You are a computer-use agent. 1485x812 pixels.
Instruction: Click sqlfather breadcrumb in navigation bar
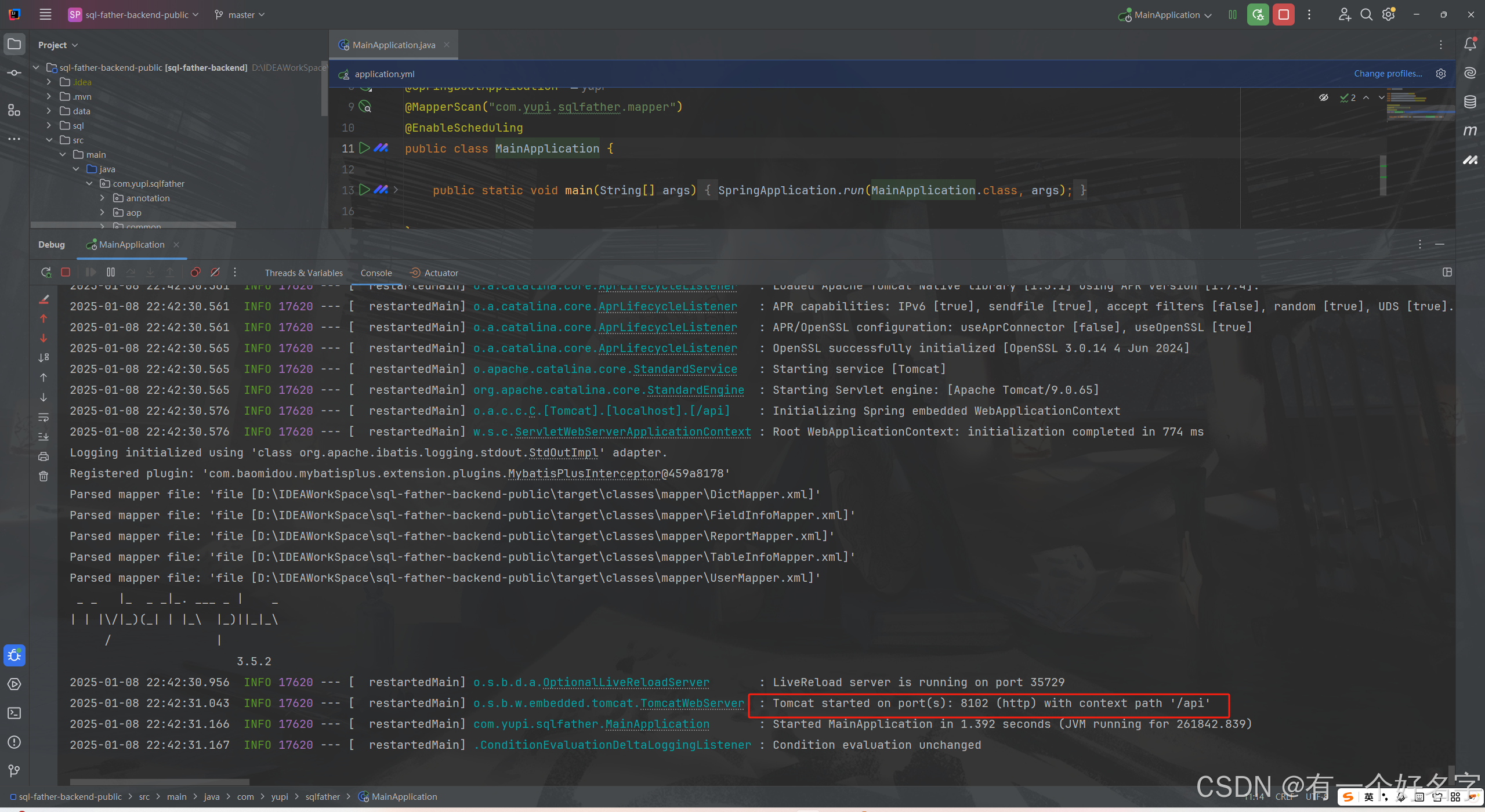coord(323,796)
